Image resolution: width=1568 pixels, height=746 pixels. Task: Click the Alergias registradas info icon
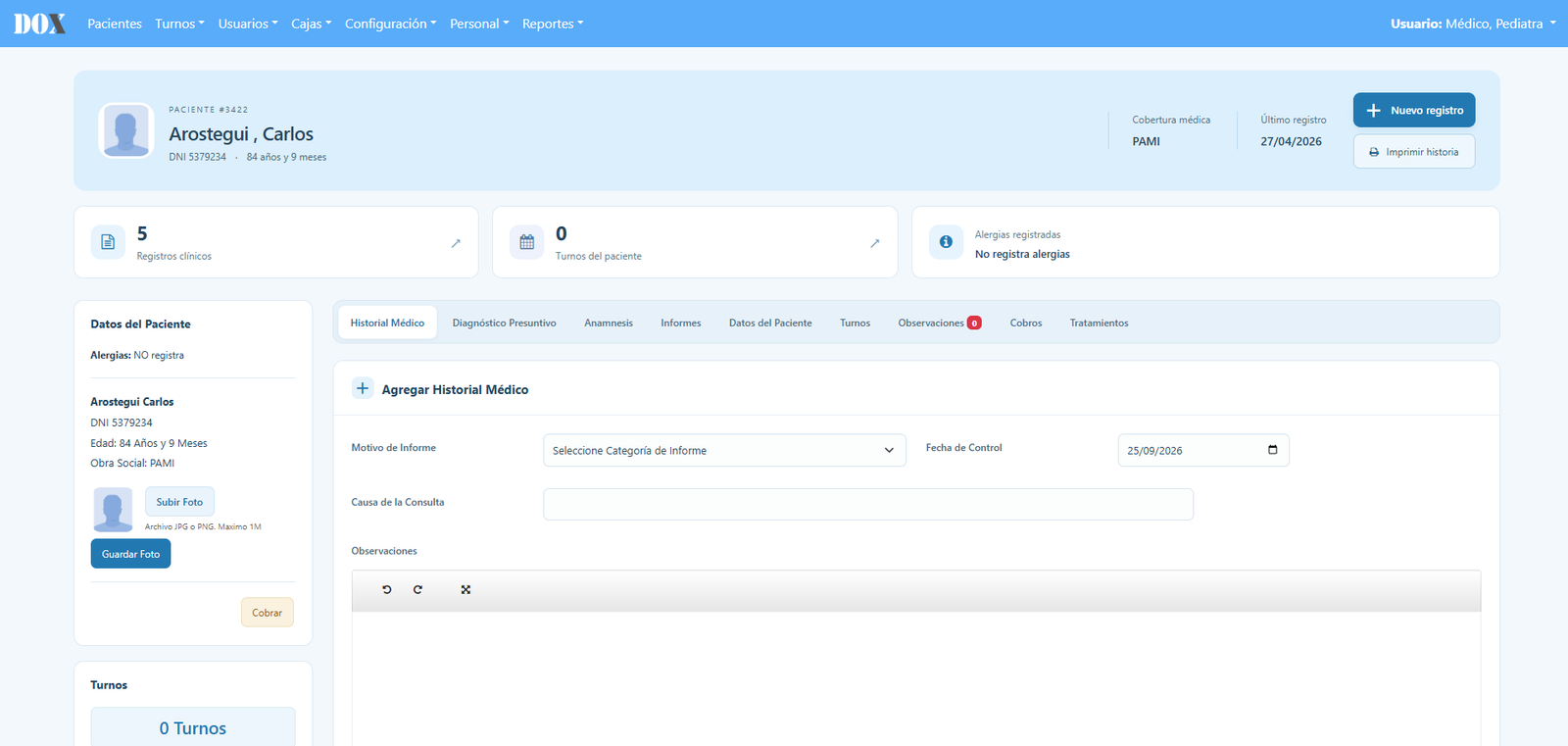pos(946,241)
